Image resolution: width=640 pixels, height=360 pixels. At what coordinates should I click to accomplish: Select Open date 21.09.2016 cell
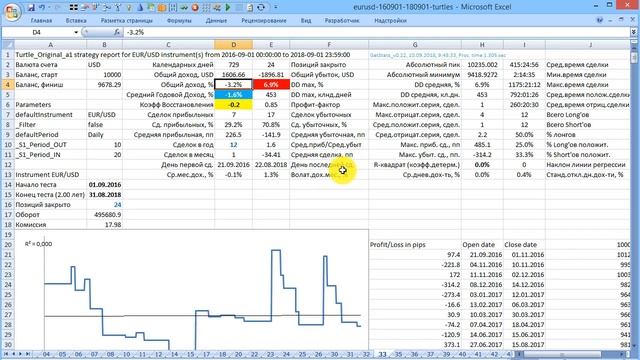[x=482, y=255]
